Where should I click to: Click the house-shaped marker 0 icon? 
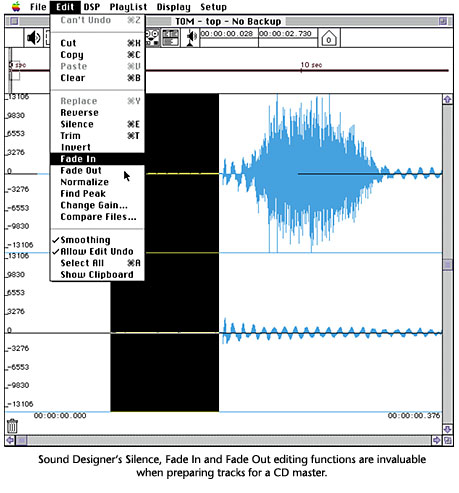click(329, 38)
